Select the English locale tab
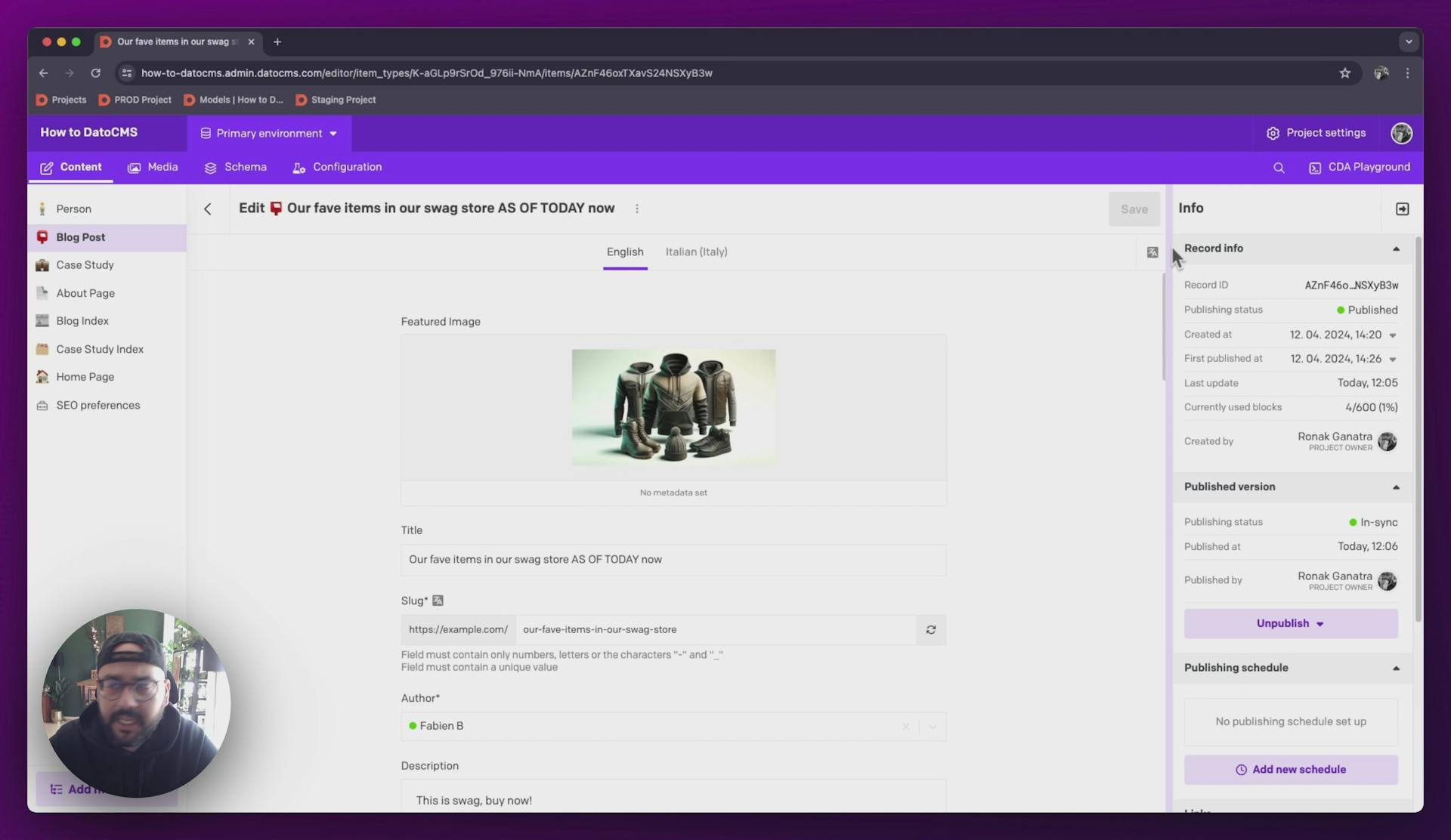 click(625, 252)
